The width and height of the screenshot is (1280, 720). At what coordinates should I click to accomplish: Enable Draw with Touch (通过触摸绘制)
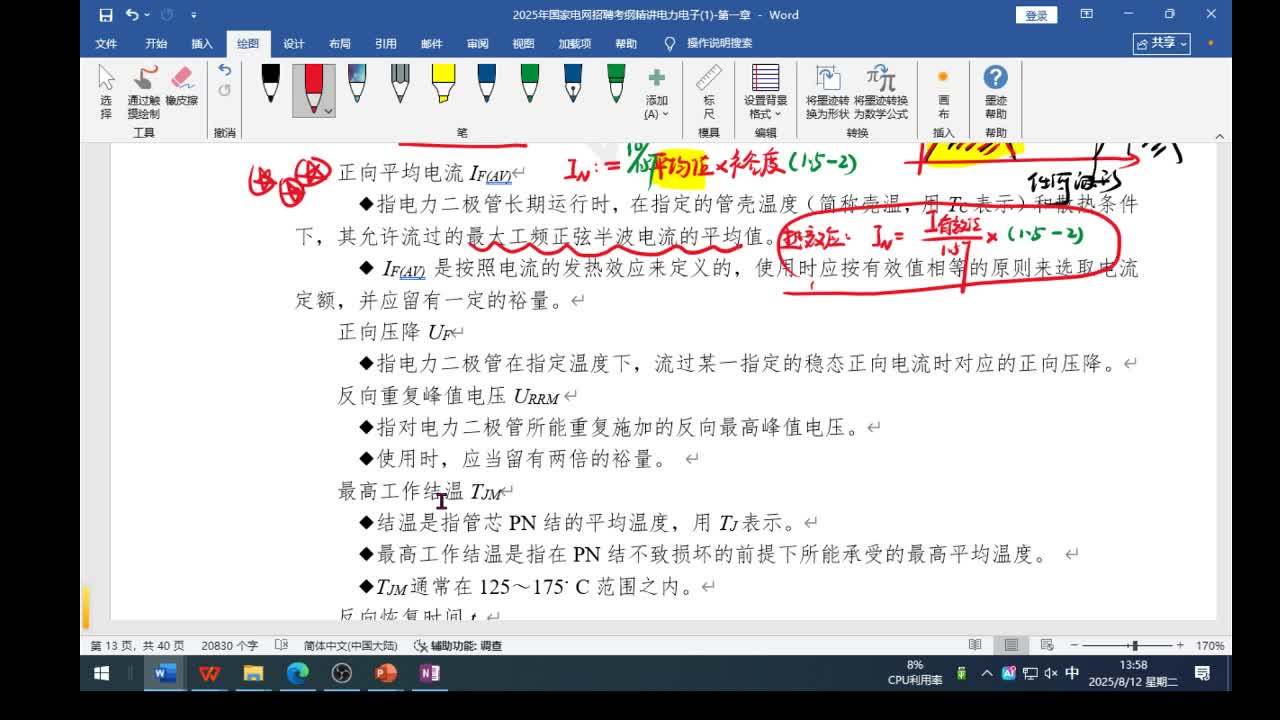click(144, 92)
